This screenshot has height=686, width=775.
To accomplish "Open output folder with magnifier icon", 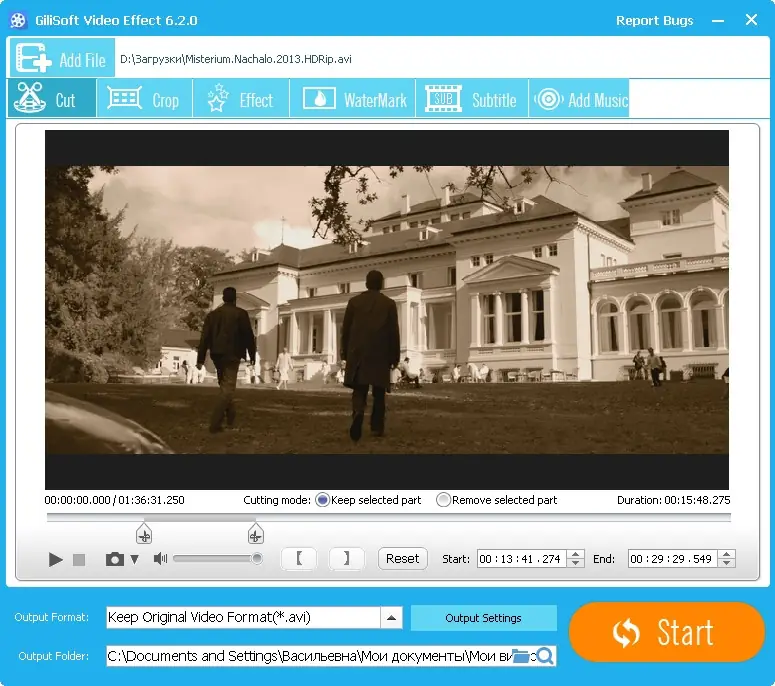I will (x=544, y=656).
